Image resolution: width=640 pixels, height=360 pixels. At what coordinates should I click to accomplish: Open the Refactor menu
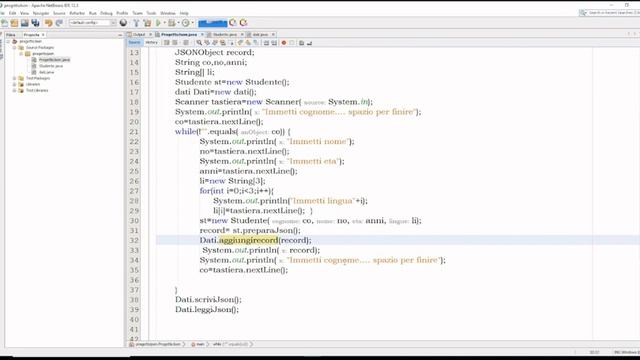coord(77,13)
